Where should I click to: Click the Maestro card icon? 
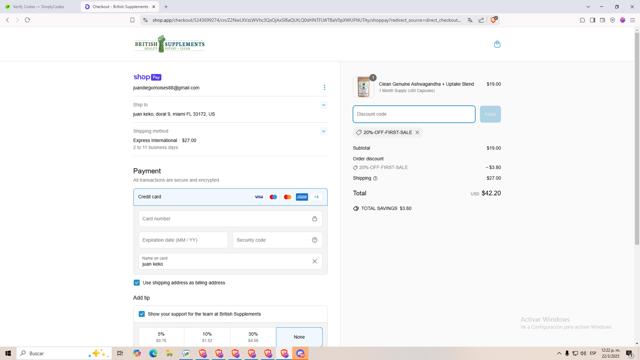(273, 197)
